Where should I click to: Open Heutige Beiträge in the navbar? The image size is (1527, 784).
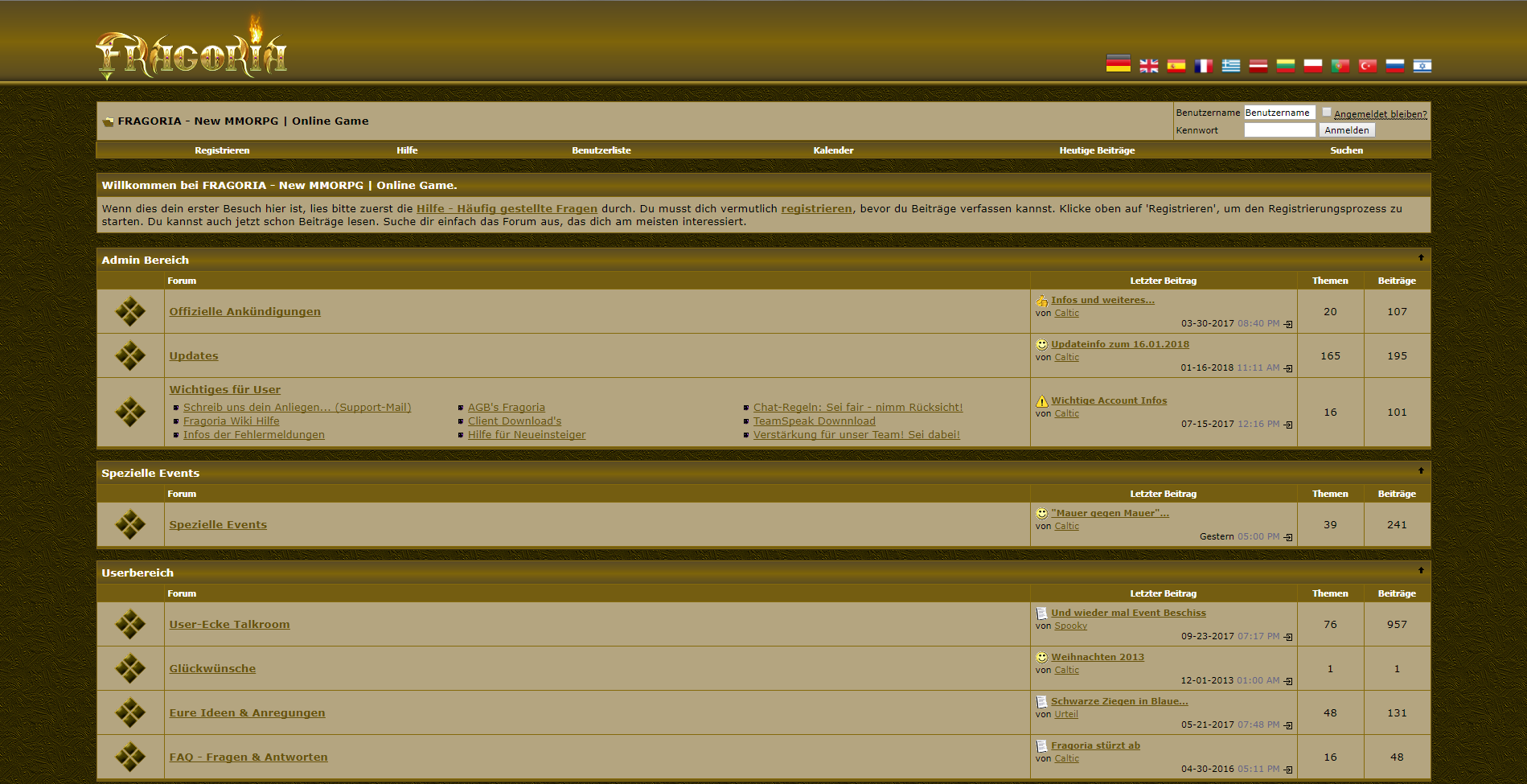click(x=1097, y=150)
